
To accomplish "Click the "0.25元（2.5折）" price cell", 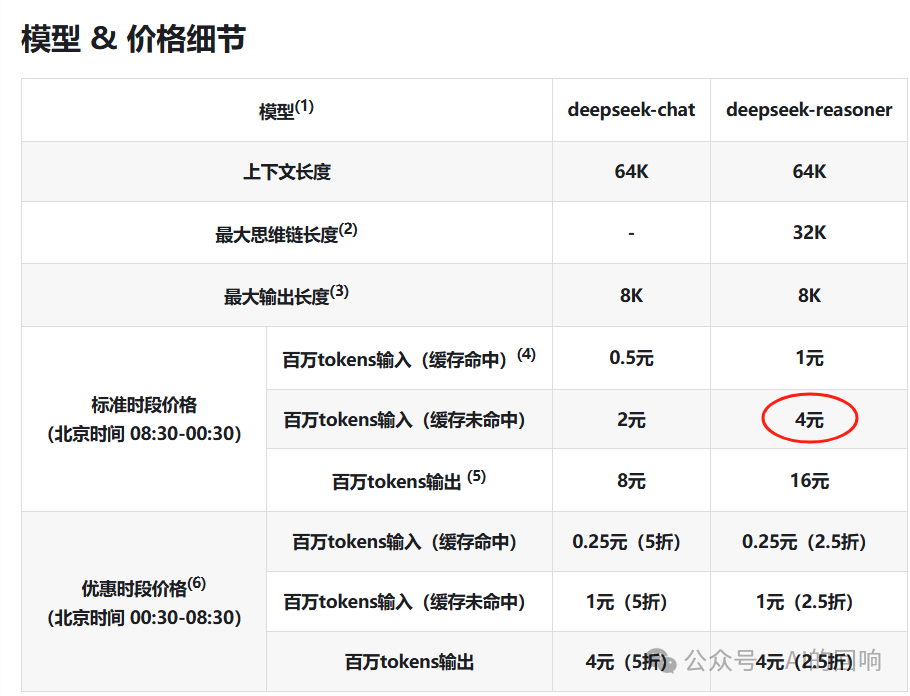I will coord(804,542).
